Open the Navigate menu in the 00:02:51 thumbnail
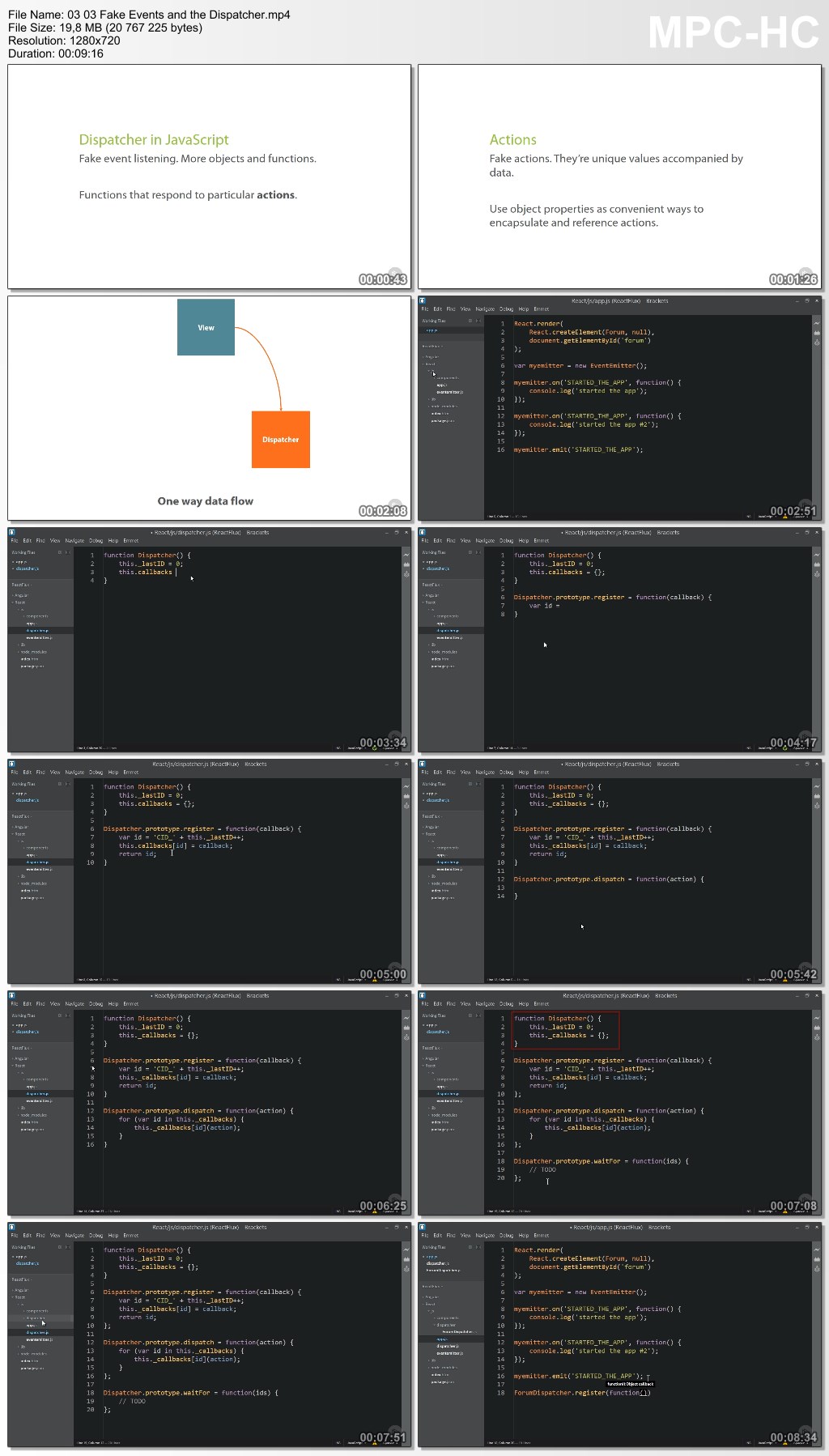Screen dimensions: 829x1456 coord(485,309)
